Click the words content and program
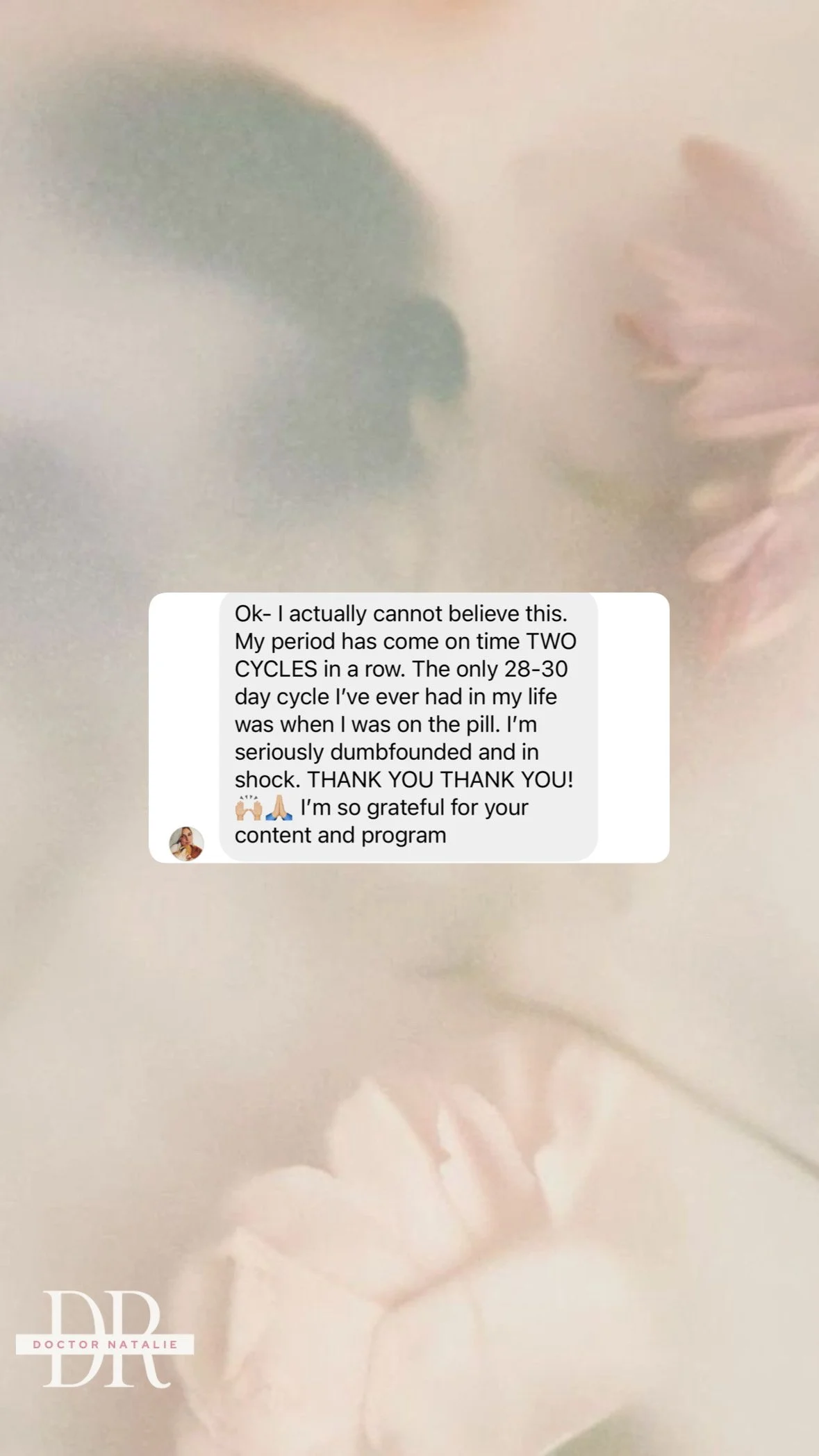This screenshot has width=819, height=1456. (340, 835)
